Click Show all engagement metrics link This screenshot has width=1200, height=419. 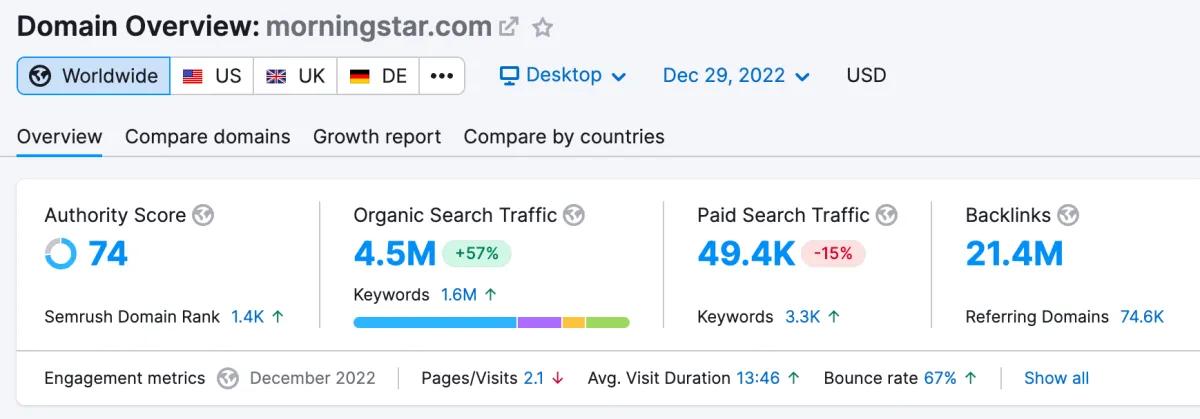pyautogui.click(x=1057, y=379)
